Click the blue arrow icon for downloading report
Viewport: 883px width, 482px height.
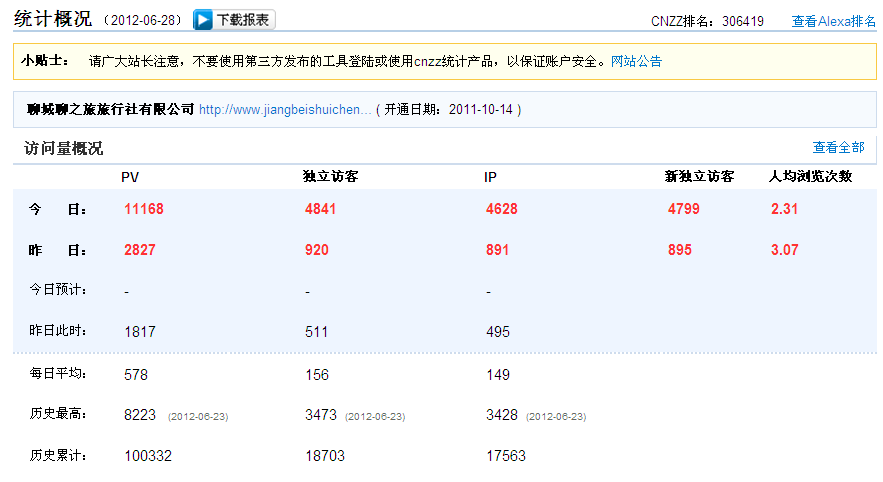tap(203, 20)
